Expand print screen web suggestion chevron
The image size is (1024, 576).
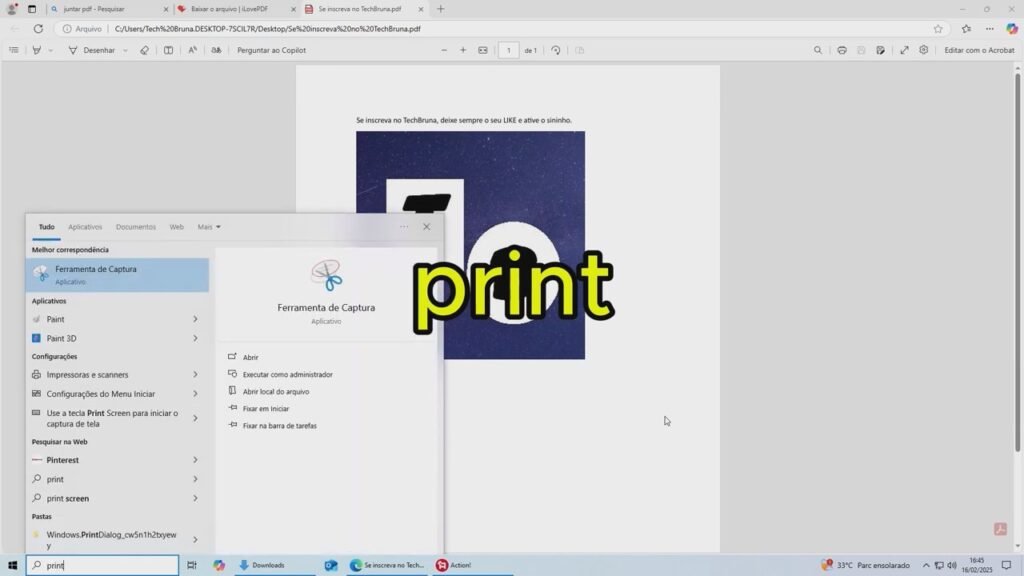pyautogui.click(x=195, y=498)
